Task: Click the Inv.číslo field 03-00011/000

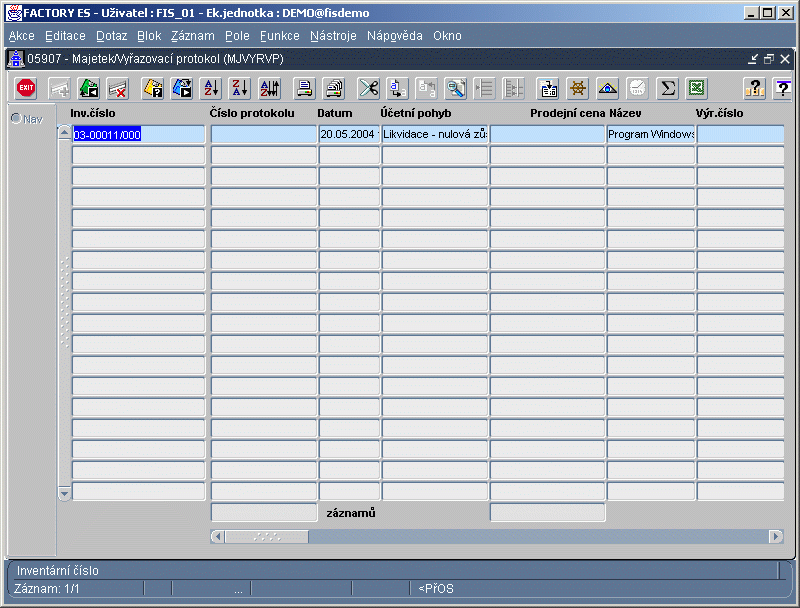Action: (138, 134)
